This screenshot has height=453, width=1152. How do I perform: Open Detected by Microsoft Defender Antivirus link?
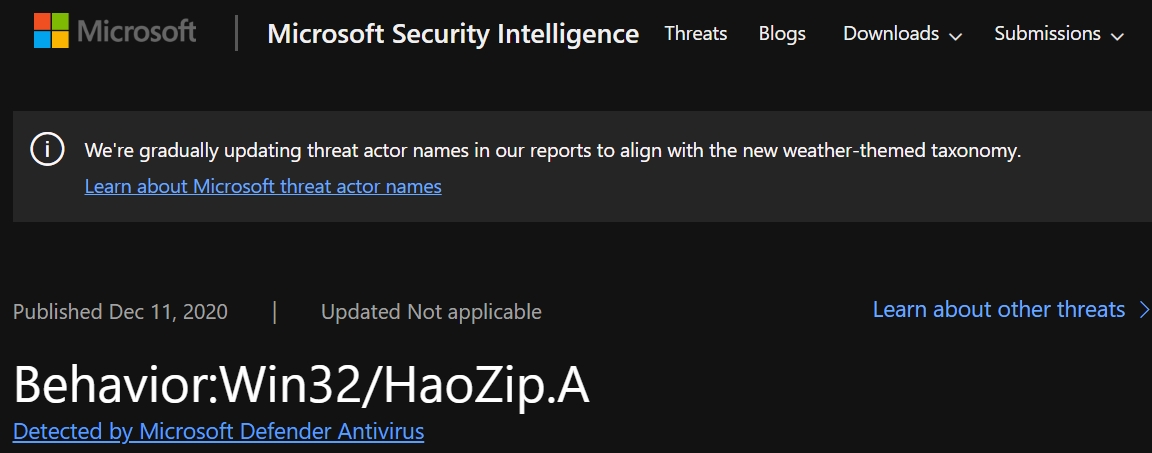218,431
